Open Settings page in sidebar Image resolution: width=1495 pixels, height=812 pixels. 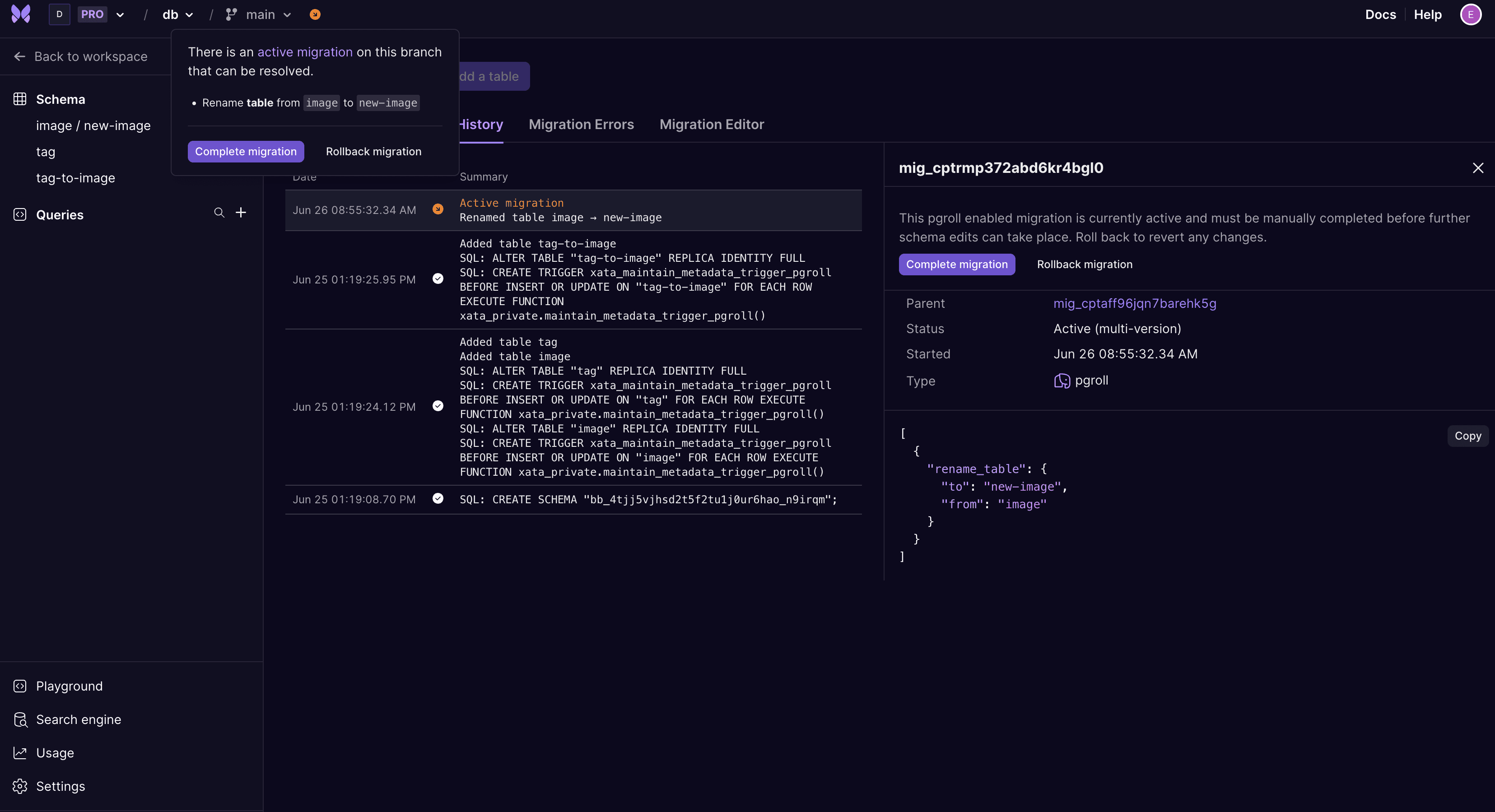click(x=61, y=786)
